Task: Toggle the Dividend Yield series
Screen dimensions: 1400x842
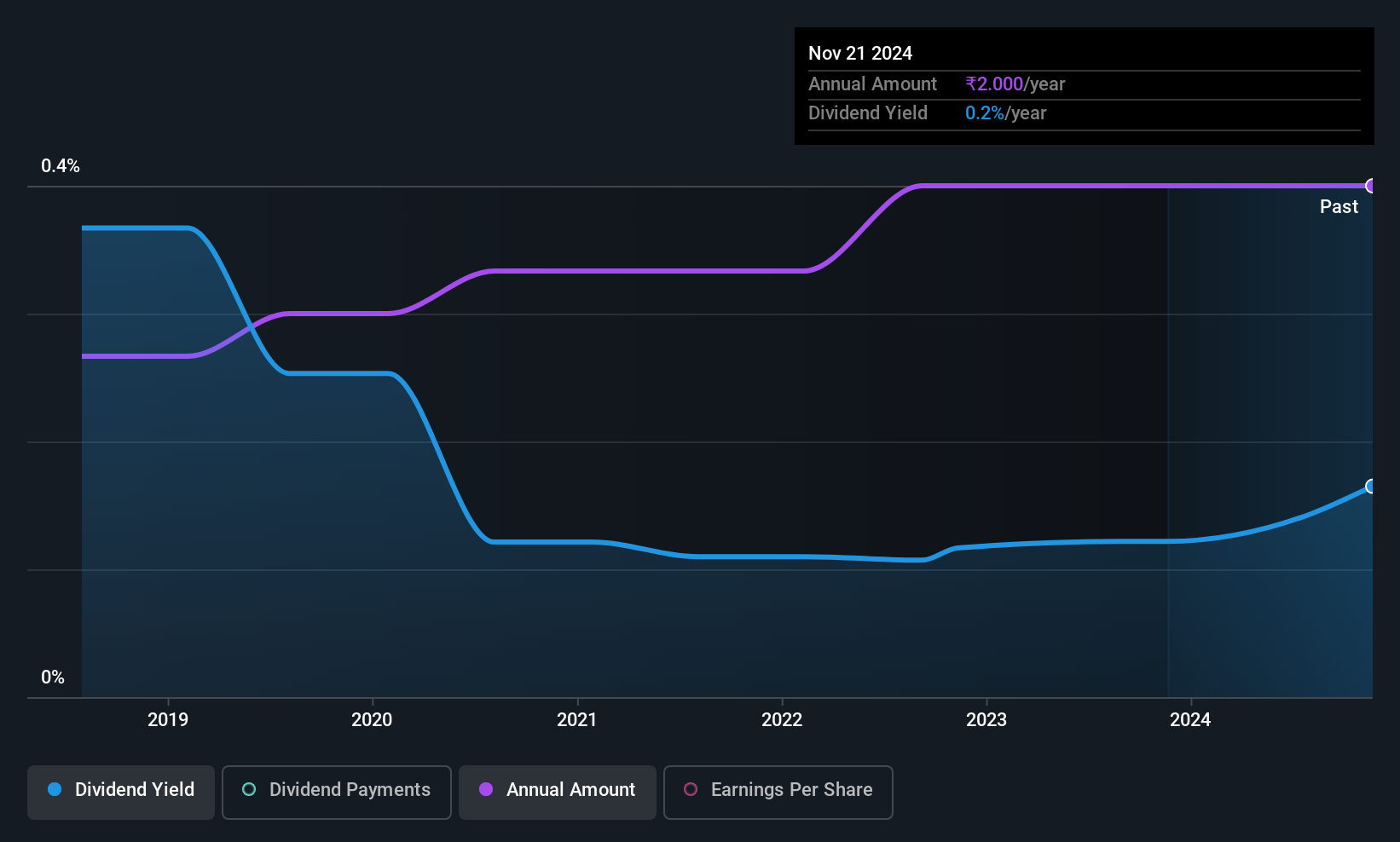Action: 121,793
